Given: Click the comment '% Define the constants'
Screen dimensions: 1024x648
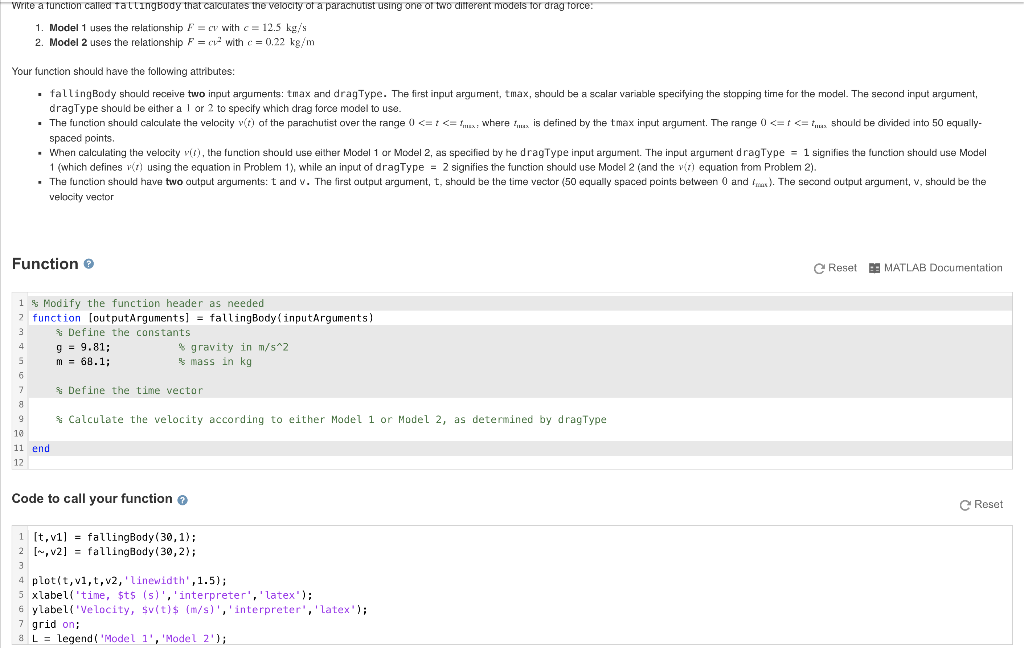Looking at the screenshot, I should tap(123, 332).
